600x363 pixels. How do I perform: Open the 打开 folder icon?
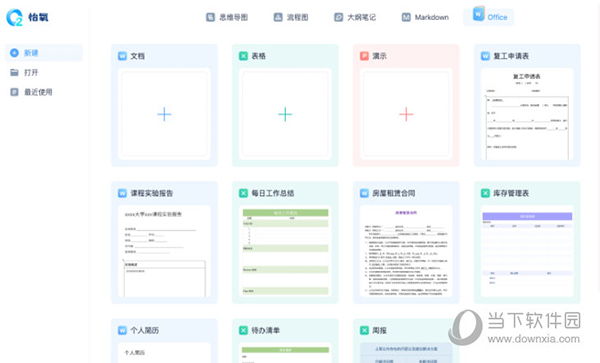14,72
